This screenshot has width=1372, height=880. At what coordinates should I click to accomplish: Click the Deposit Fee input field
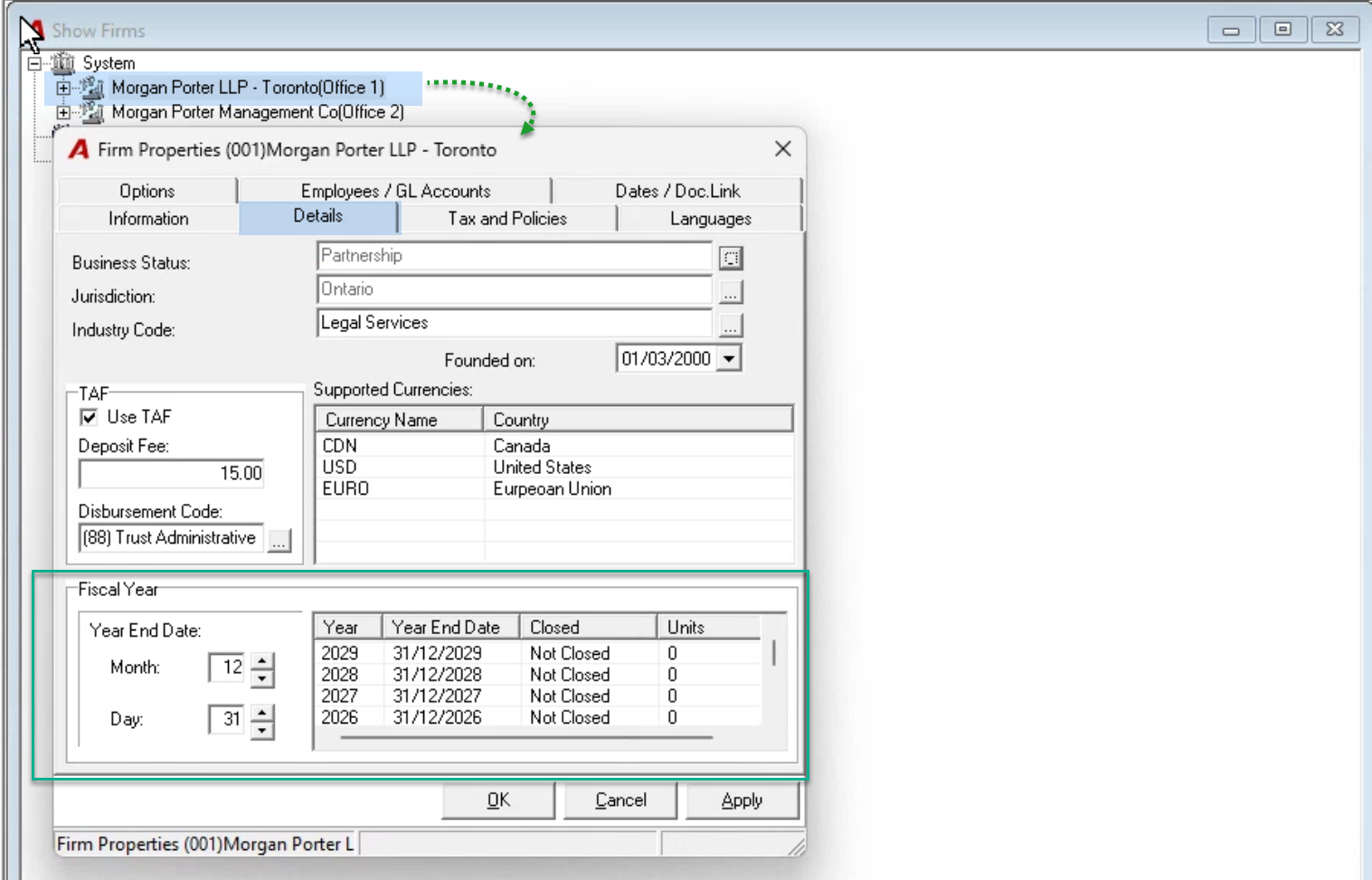[x=172, y=474]
